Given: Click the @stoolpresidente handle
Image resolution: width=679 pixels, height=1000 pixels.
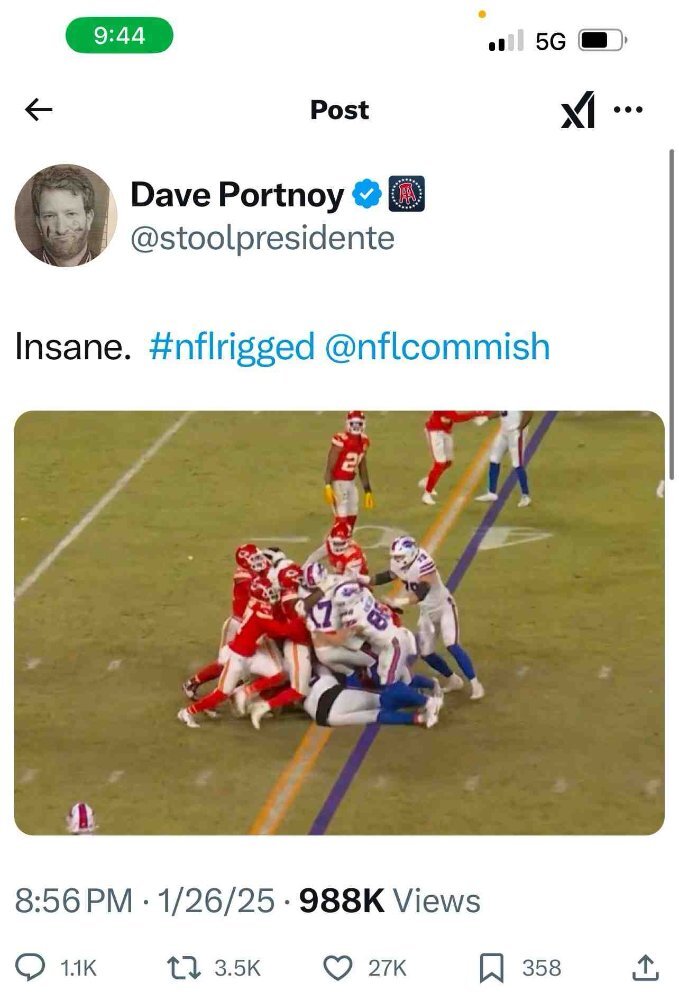Looking at the screenshot, I should (263, 239).
